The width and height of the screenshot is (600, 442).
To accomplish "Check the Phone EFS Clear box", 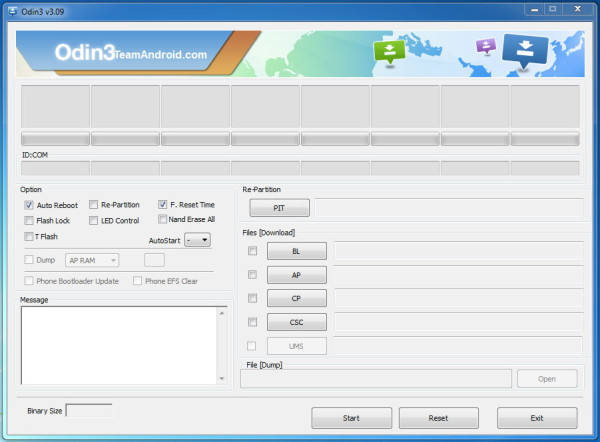I will tap(137, 281).
